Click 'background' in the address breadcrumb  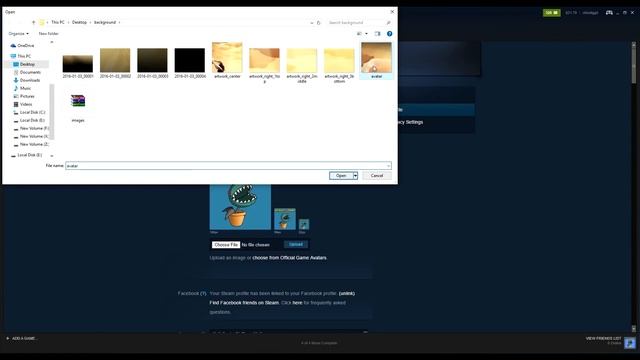pos(105,22)
